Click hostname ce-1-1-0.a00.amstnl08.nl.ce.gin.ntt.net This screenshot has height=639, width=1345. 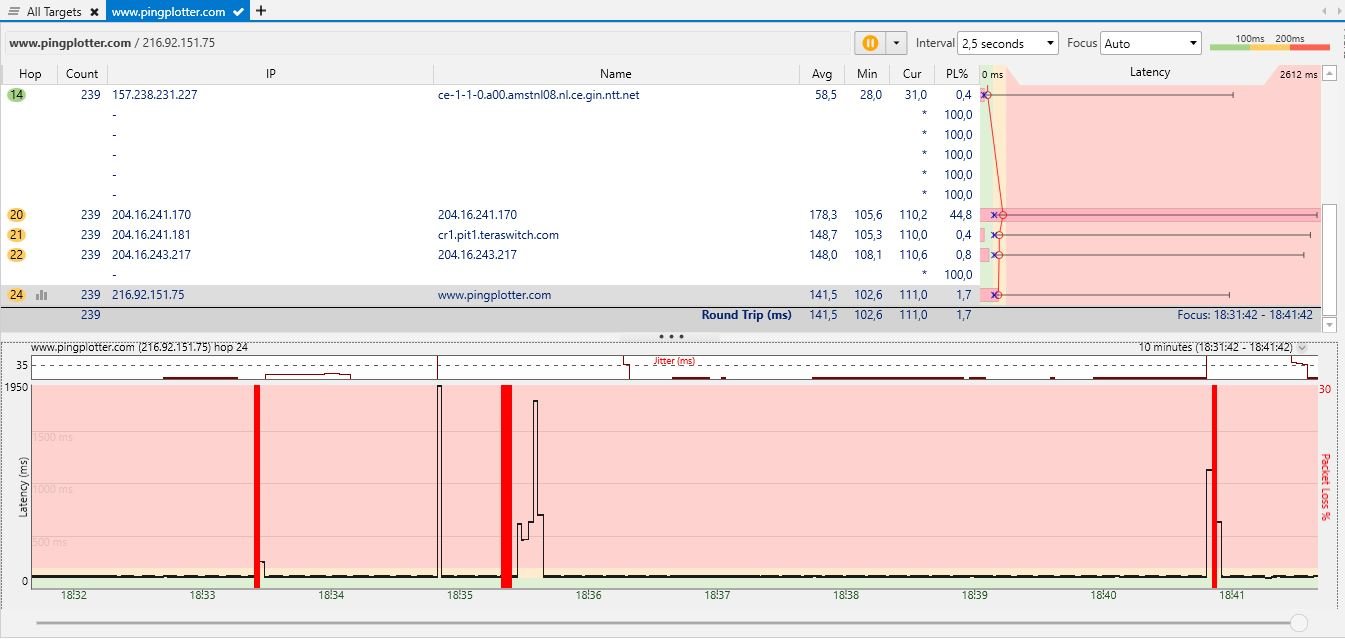(539, 95)
